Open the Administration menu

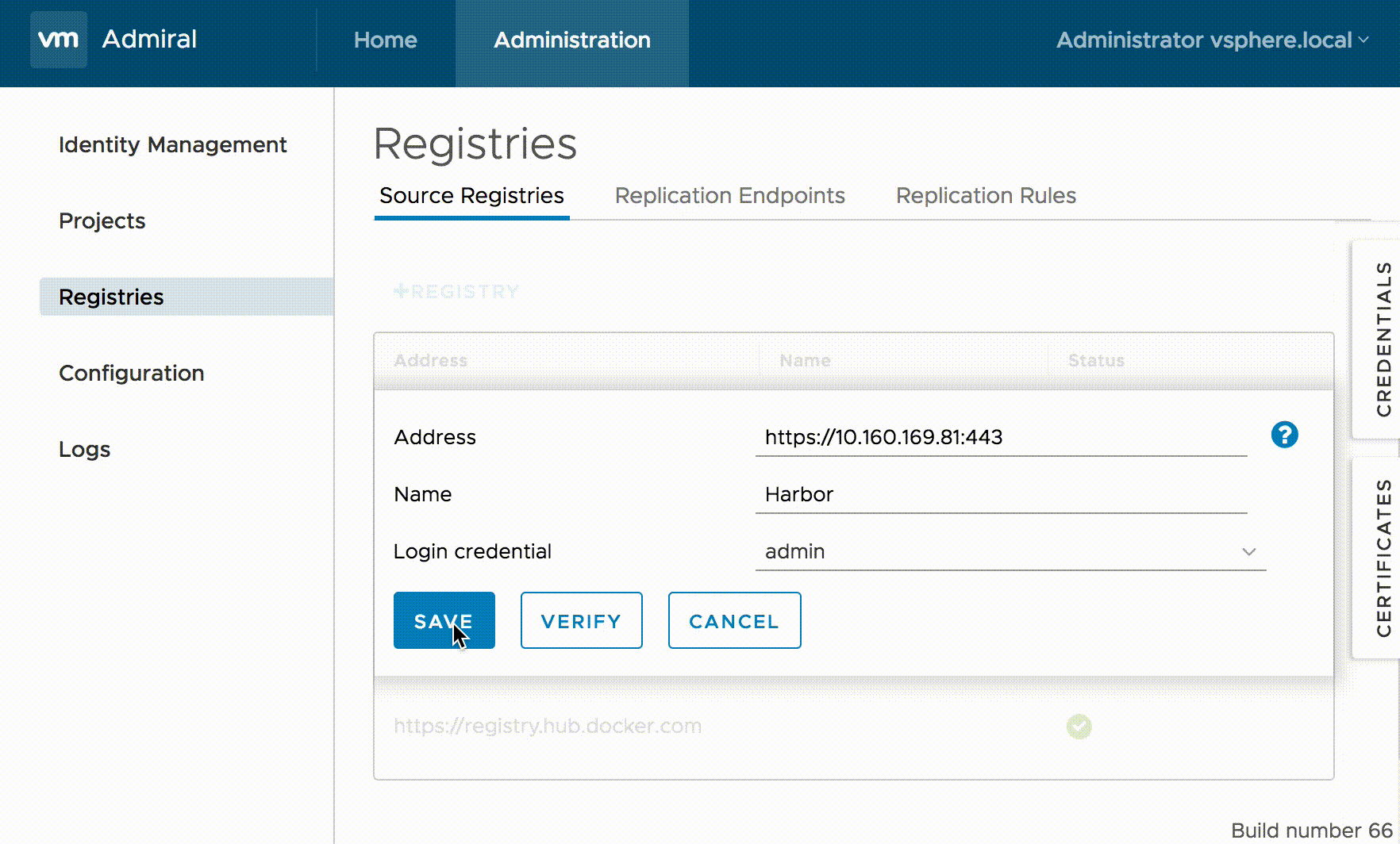click(572, 41)
